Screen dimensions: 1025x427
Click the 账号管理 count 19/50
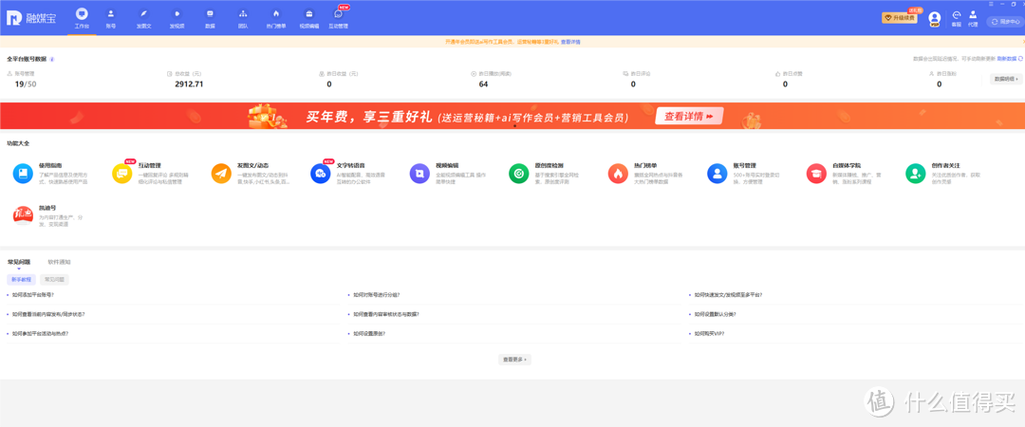tap(25, 84)
